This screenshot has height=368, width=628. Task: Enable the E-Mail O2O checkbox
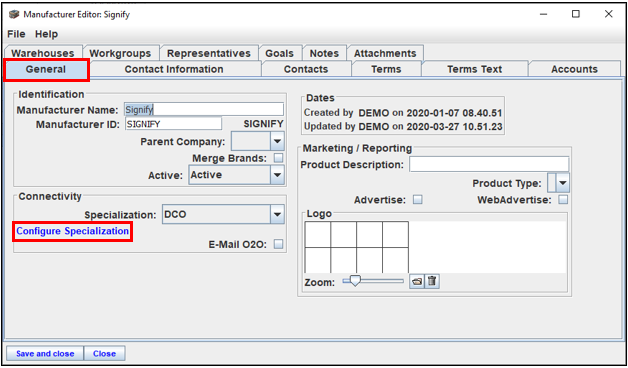click(x=278, y=244)
